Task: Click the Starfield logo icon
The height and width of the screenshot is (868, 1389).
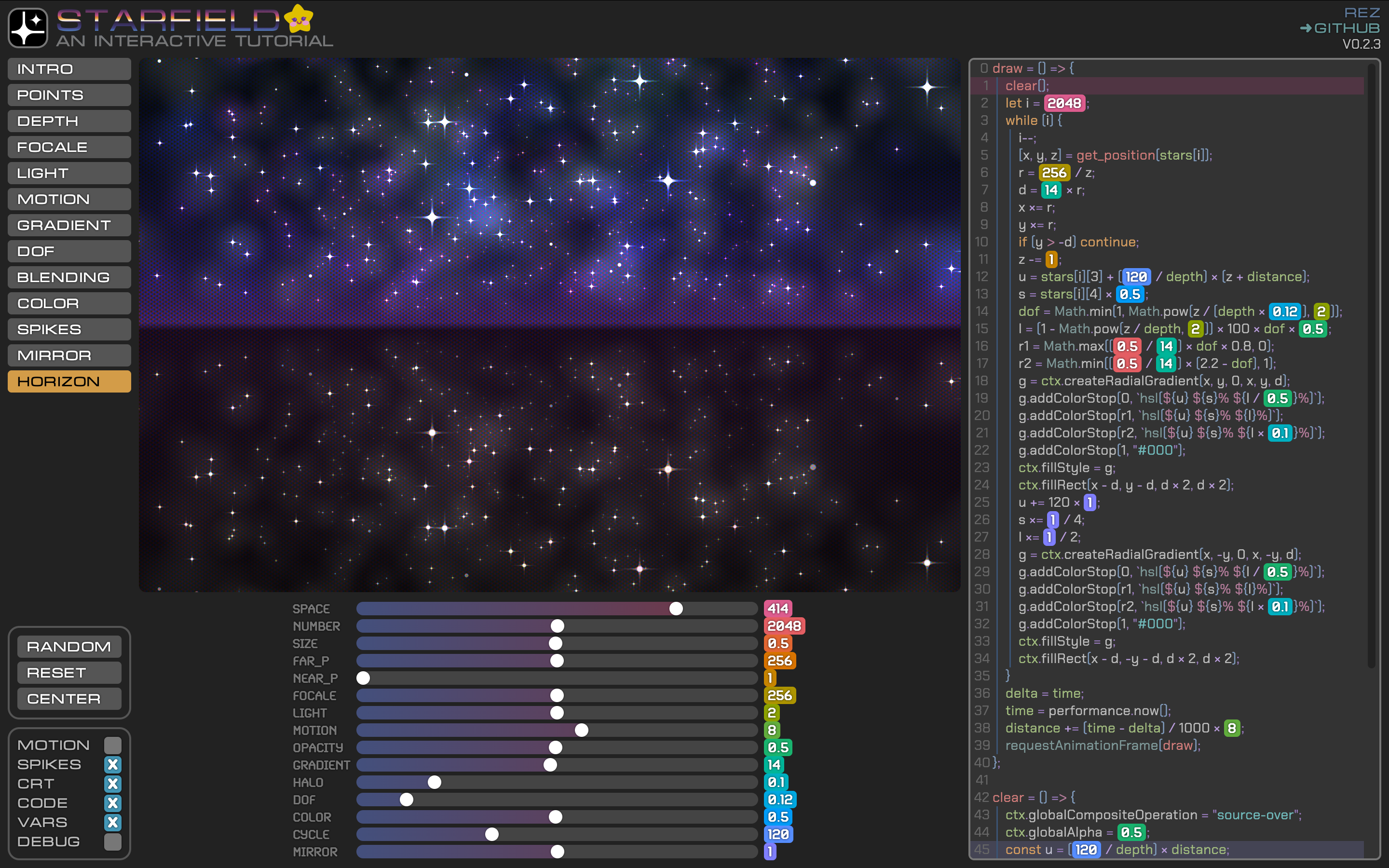Action: 28,27
